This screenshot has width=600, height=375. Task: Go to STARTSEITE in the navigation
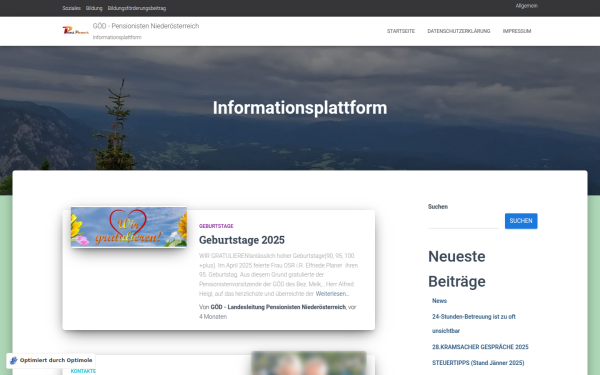[x=401, y=31]
